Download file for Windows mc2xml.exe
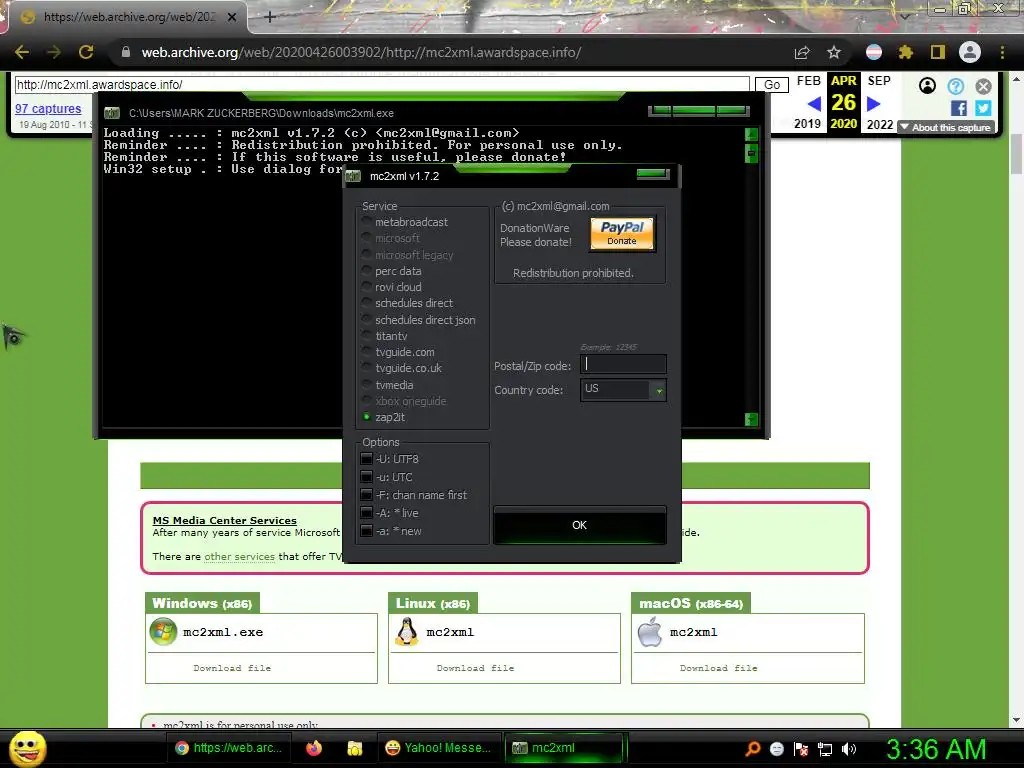Viewport: 1024px width, 768px height. pos(232,668)
